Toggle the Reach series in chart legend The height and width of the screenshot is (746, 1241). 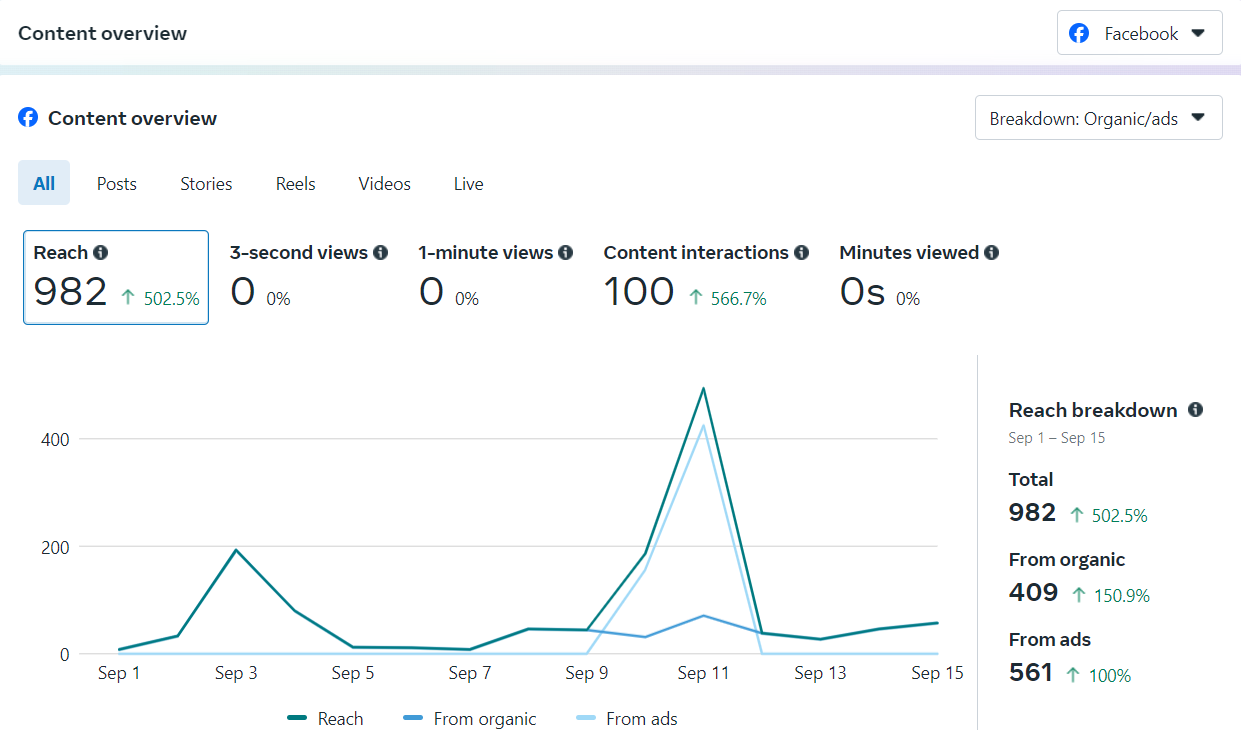326,718
